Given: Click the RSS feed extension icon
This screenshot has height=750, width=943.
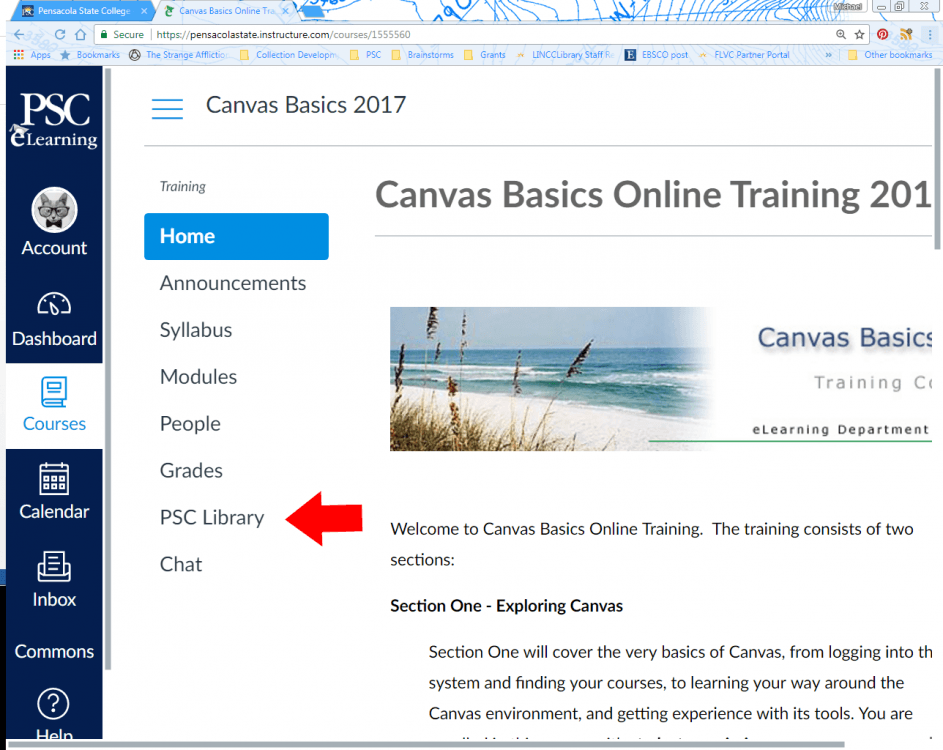Looking at the screenshot, I should click(906, 34).
